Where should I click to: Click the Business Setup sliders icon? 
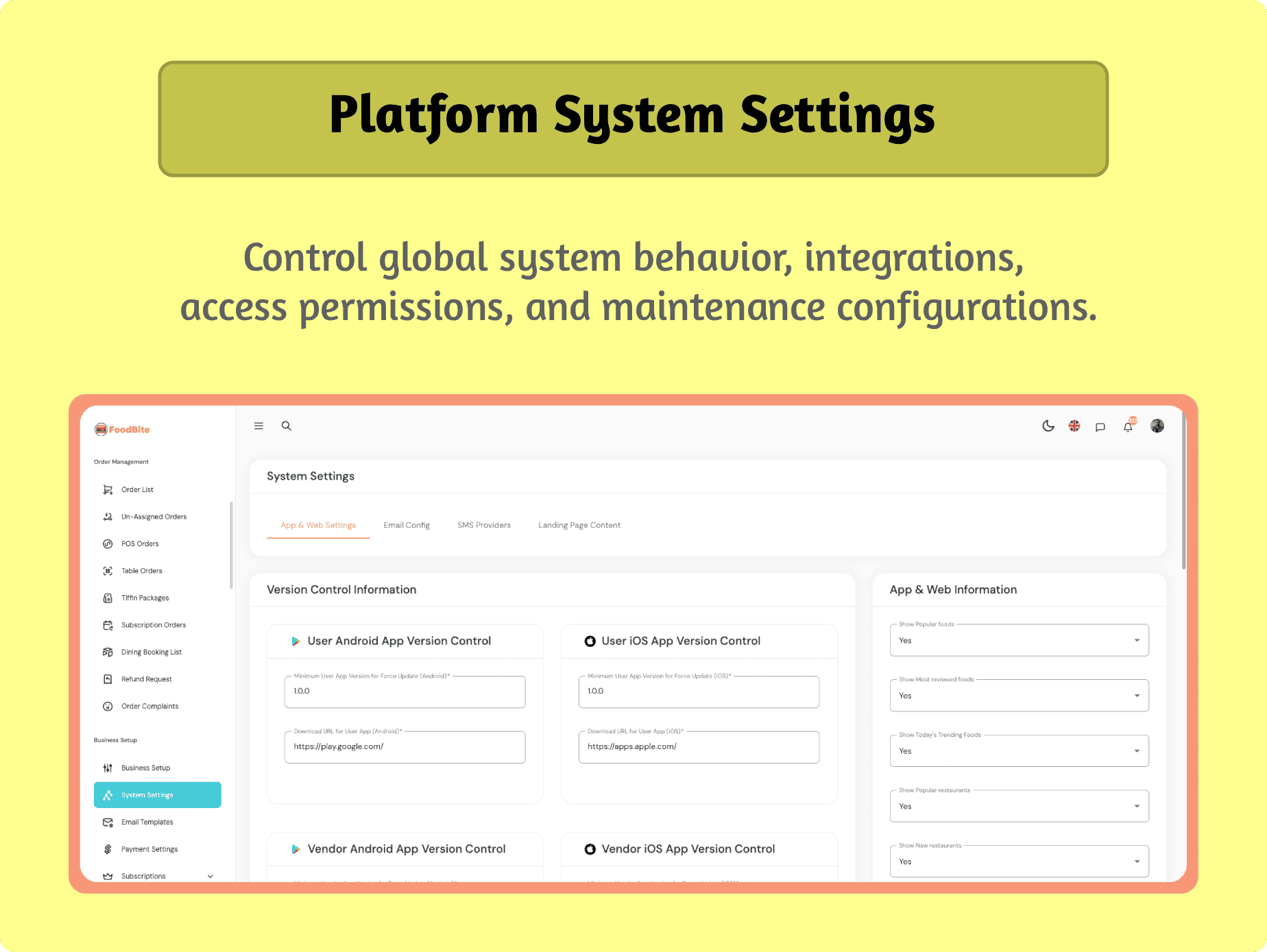(x=108, y=768)
